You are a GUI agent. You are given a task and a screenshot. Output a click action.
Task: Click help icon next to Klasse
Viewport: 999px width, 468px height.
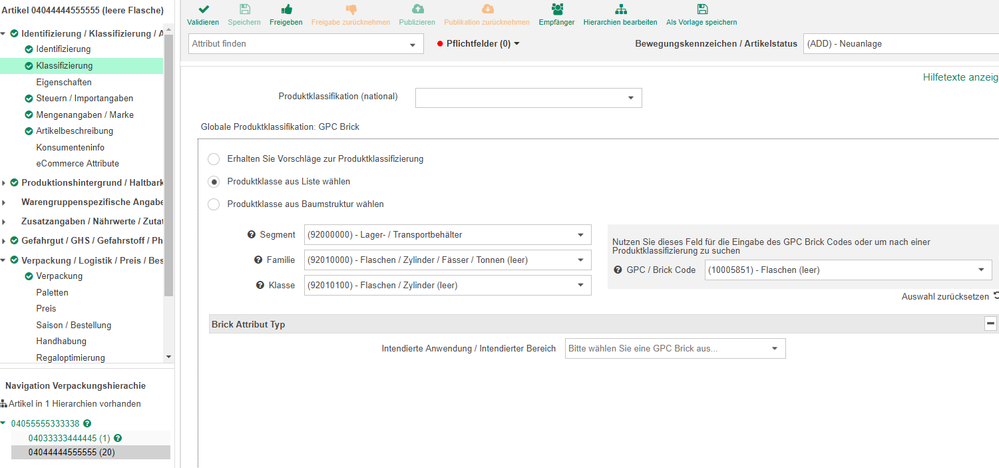point(260,285)
